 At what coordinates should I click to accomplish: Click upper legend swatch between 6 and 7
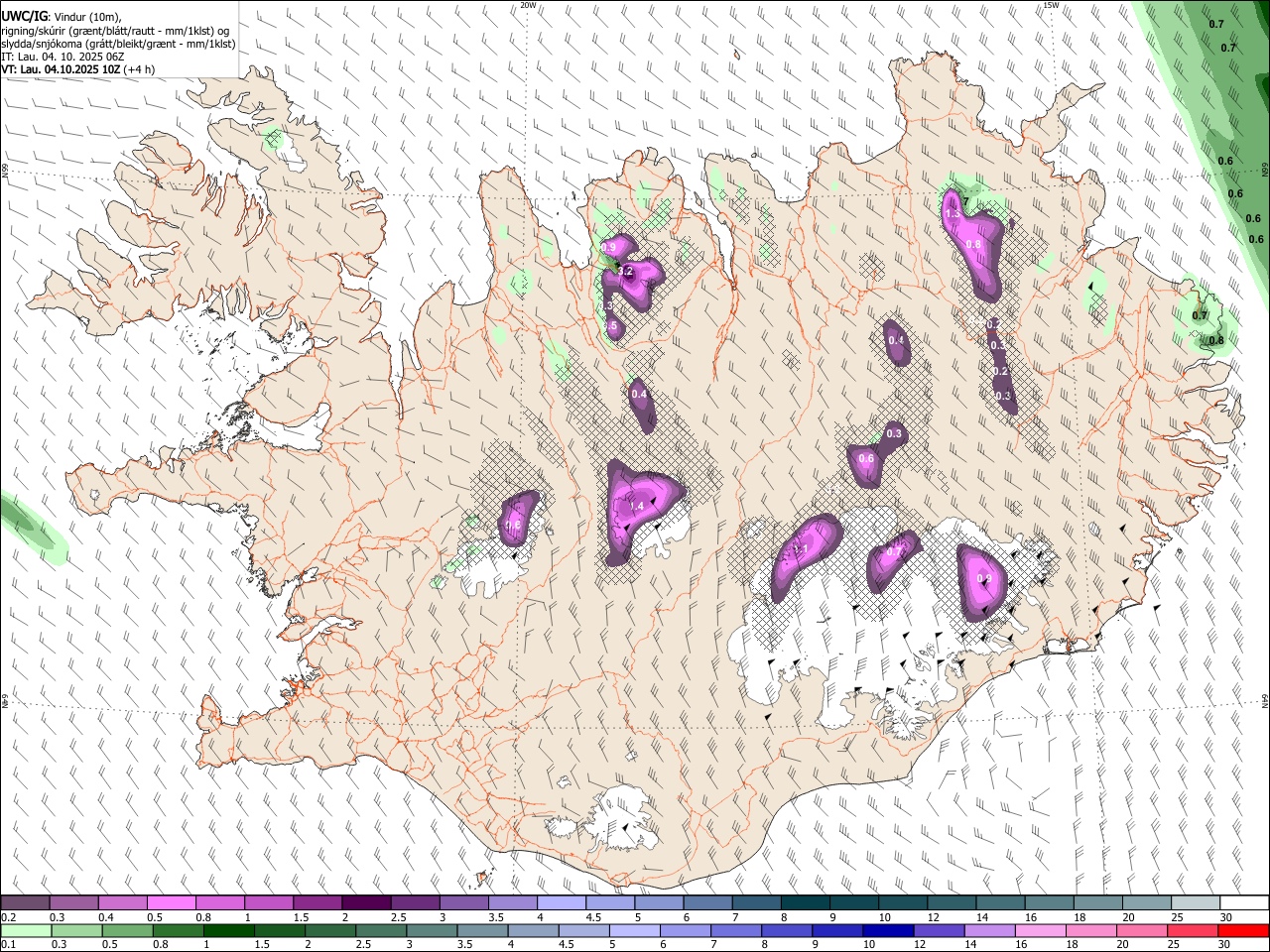[x=706, y=903]
